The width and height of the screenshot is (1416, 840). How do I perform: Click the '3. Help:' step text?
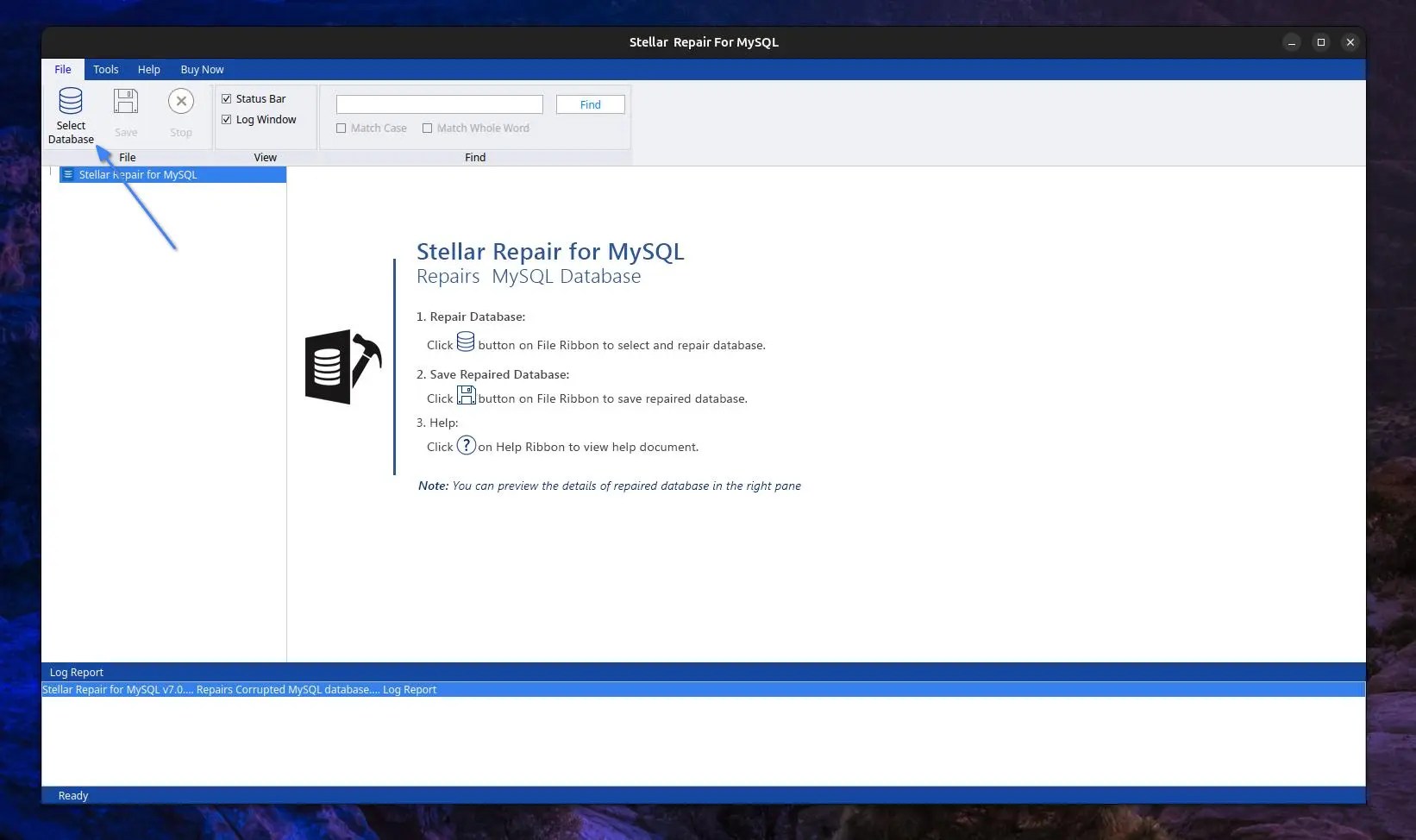tap(437, 423)
